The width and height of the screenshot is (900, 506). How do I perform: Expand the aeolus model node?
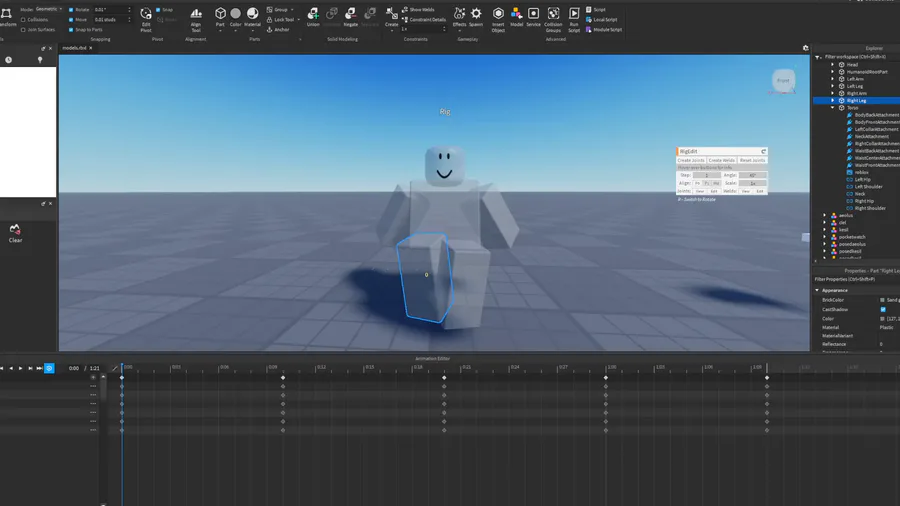825,216
